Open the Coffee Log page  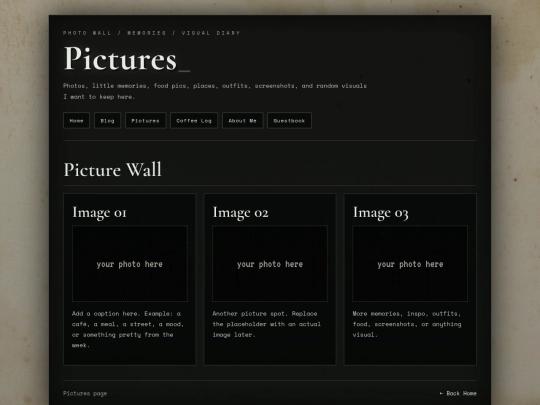pos(194,121)
